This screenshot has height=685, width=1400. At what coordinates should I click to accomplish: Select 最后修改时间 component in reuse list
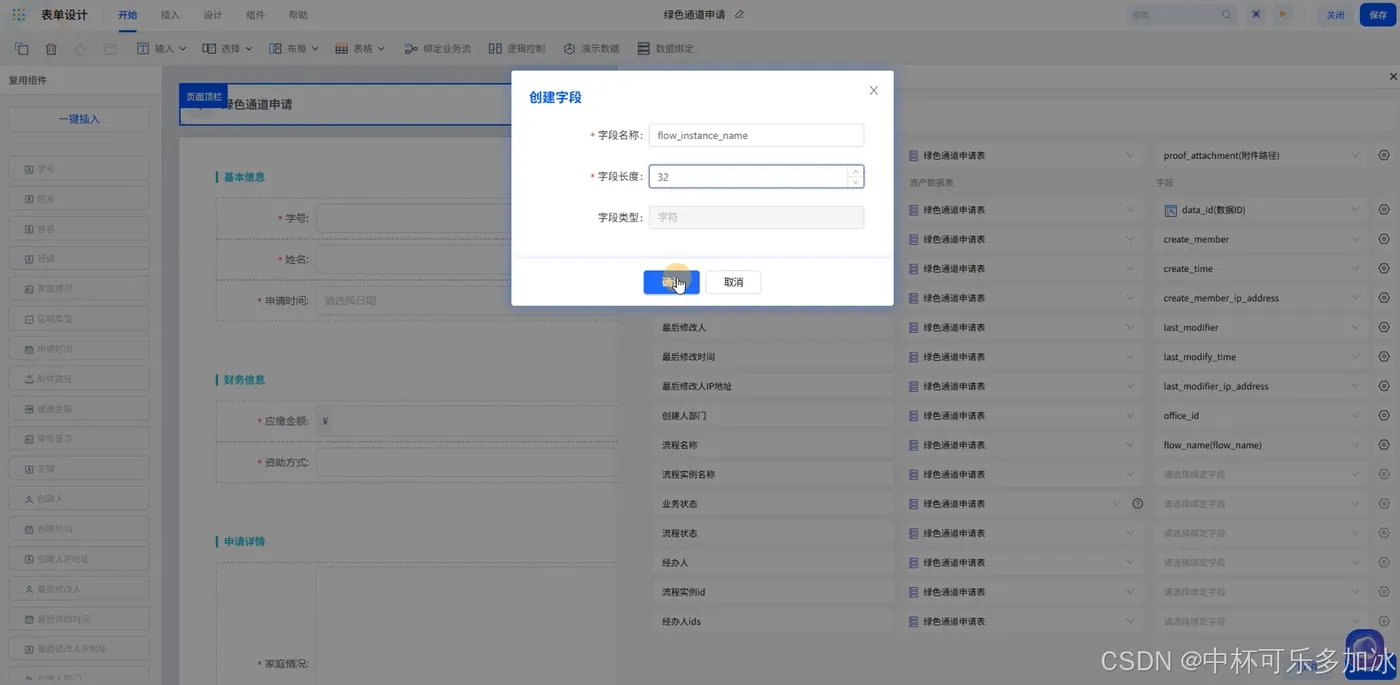[79, 618]
